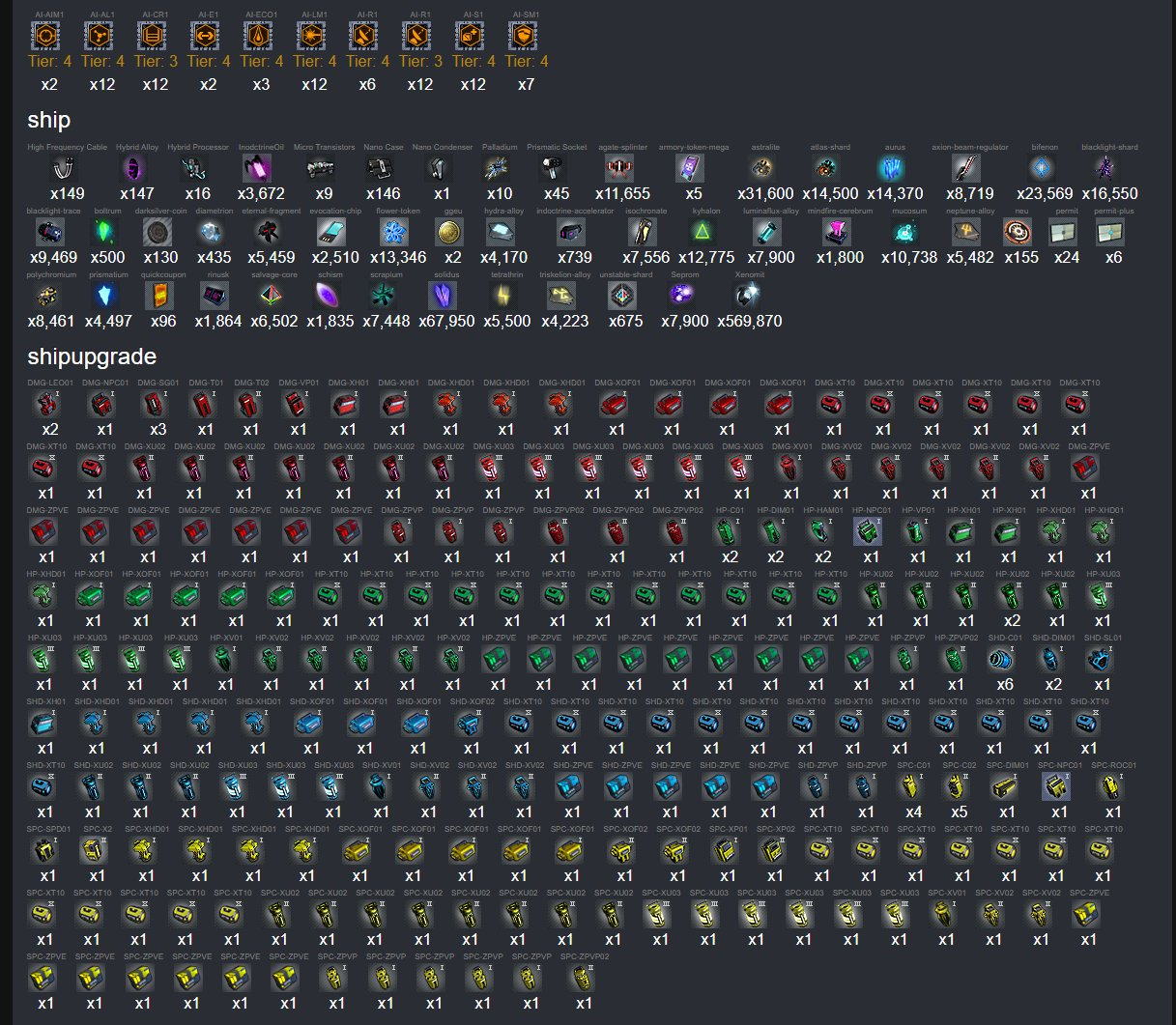This screenshot has height=1025, width=1176.
Task: Pick the IndoctrineOil item icon
Action: [258, 169]
